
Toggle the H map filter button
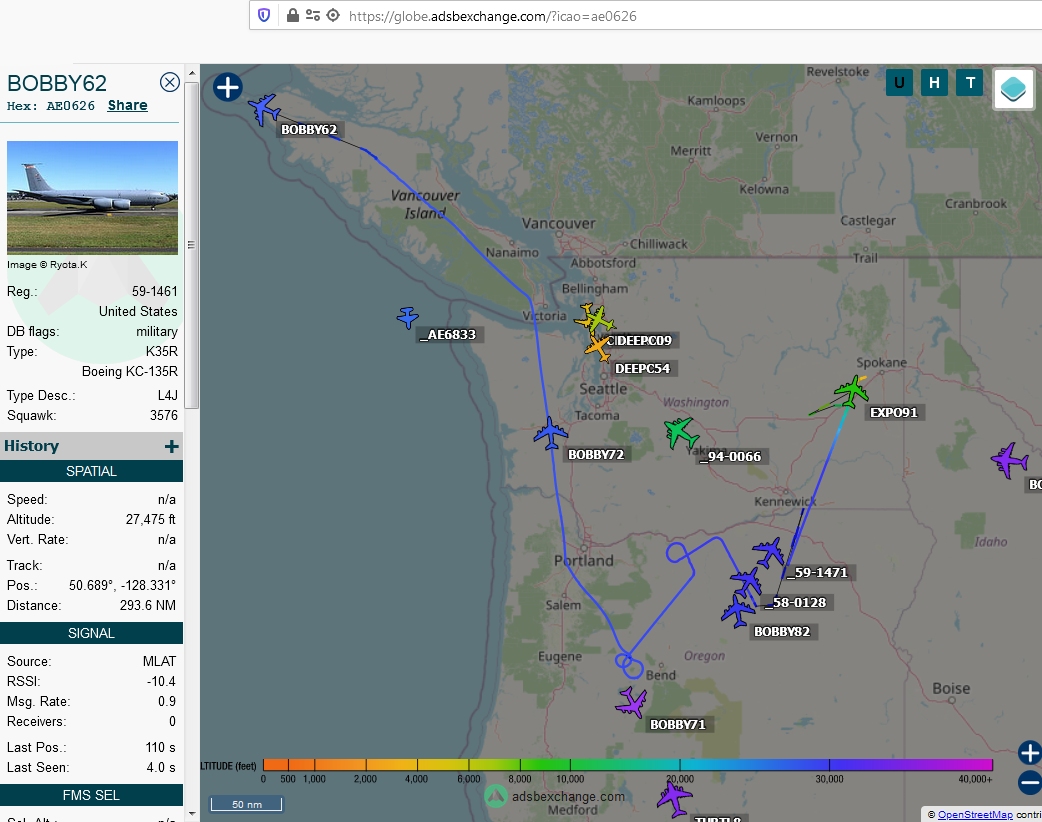tap(934, 83)
